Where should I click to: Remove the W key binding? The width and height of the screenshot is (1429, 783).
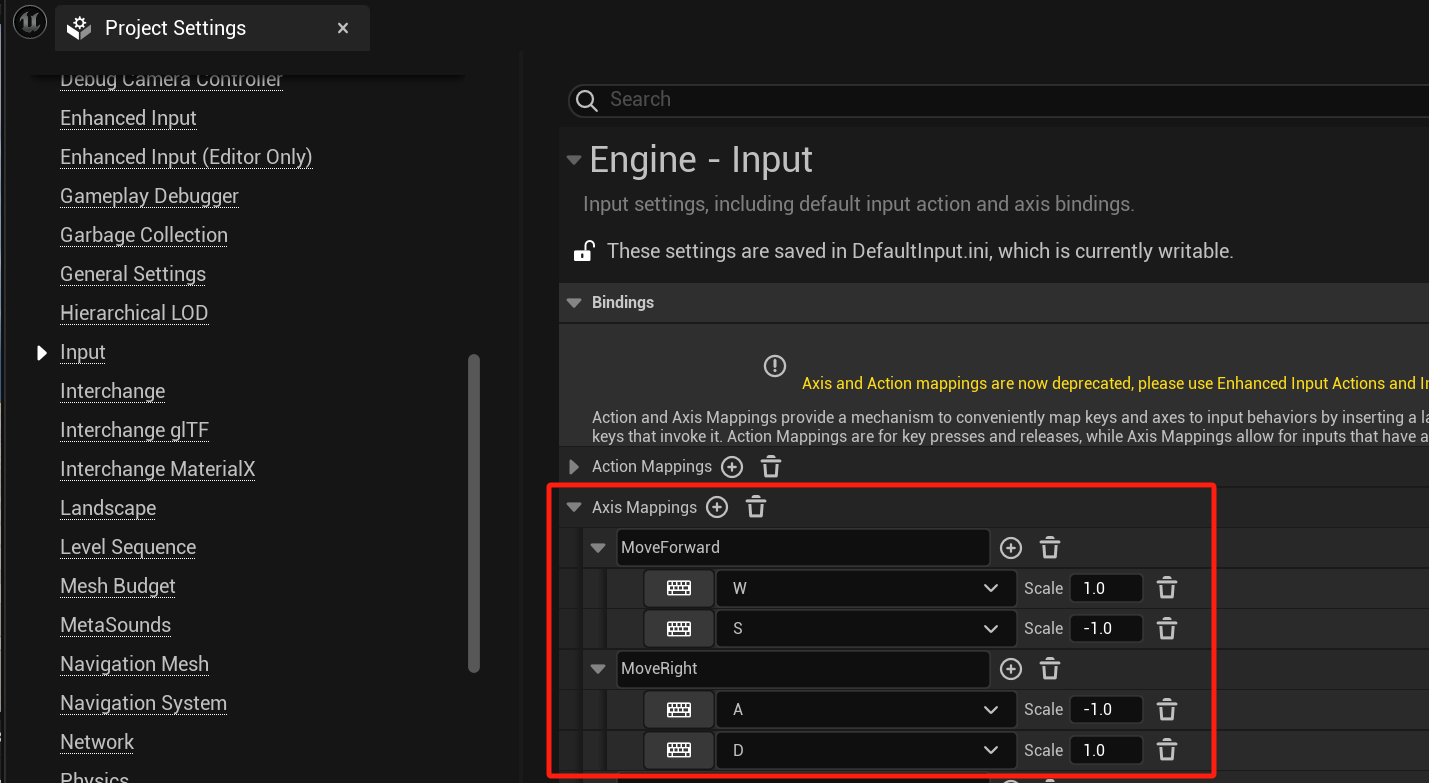pos(1166,588)
